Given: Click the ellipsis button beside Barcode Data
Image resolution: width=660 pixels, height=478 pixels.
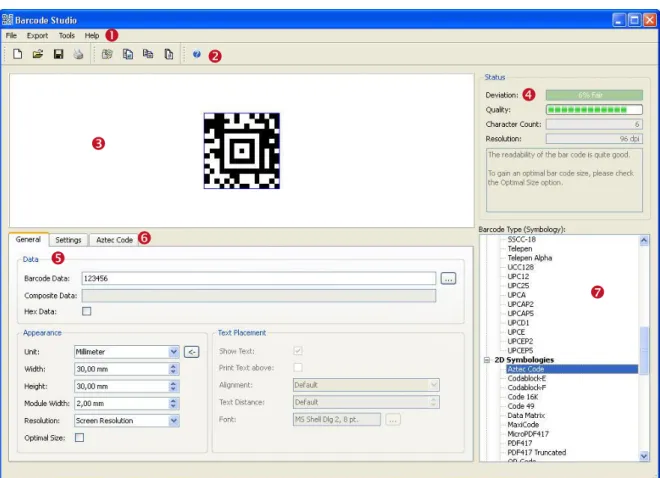Looking at the screenshot, I should [x=448, y=279].
